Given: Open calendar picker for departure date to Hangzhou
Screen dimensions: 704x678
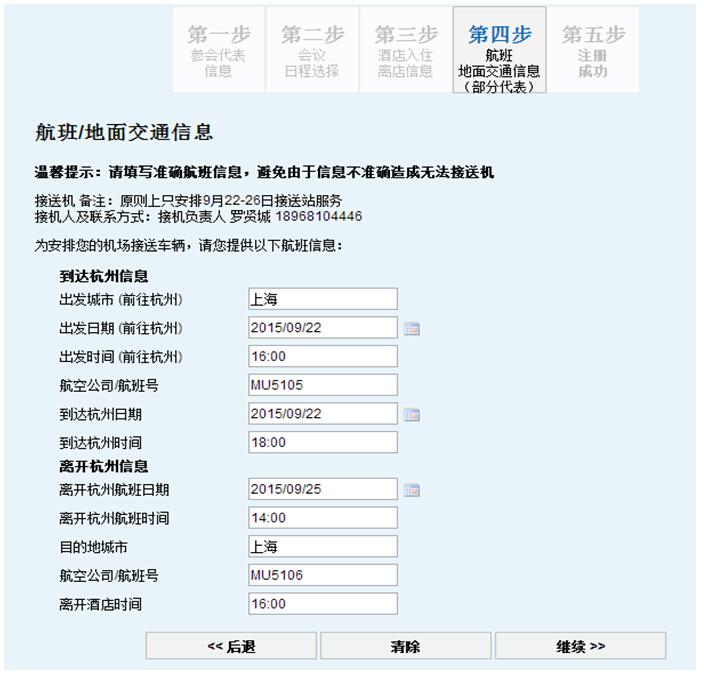Looking at the screenshot, I should tap(411, 328).
